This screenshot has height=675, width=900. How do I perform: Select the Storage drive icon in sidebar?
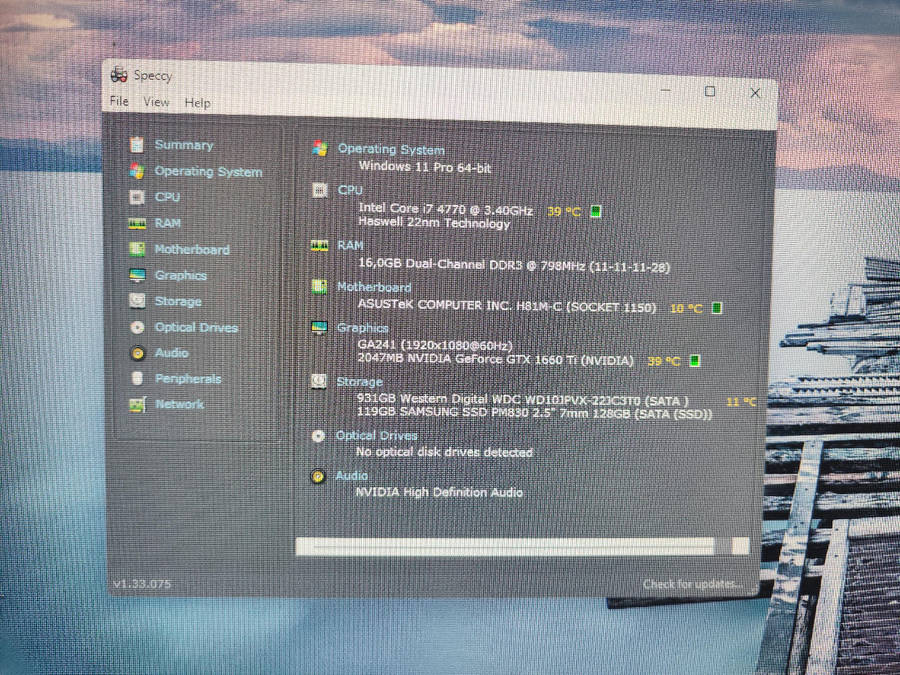(x=137, y=301)
